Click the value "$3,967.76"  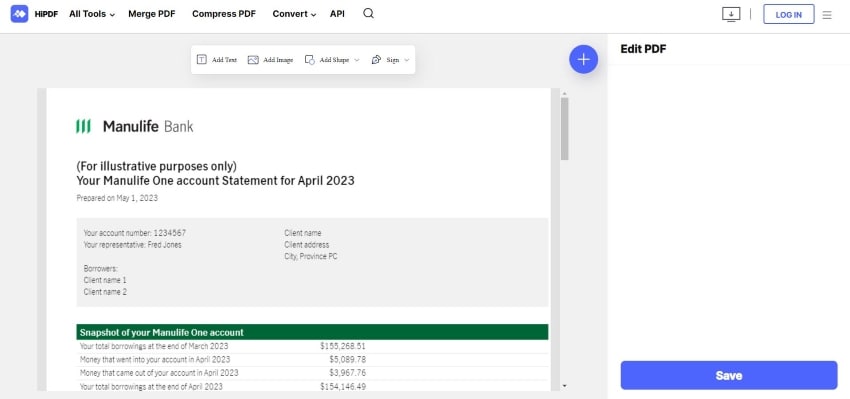[347, 373]
